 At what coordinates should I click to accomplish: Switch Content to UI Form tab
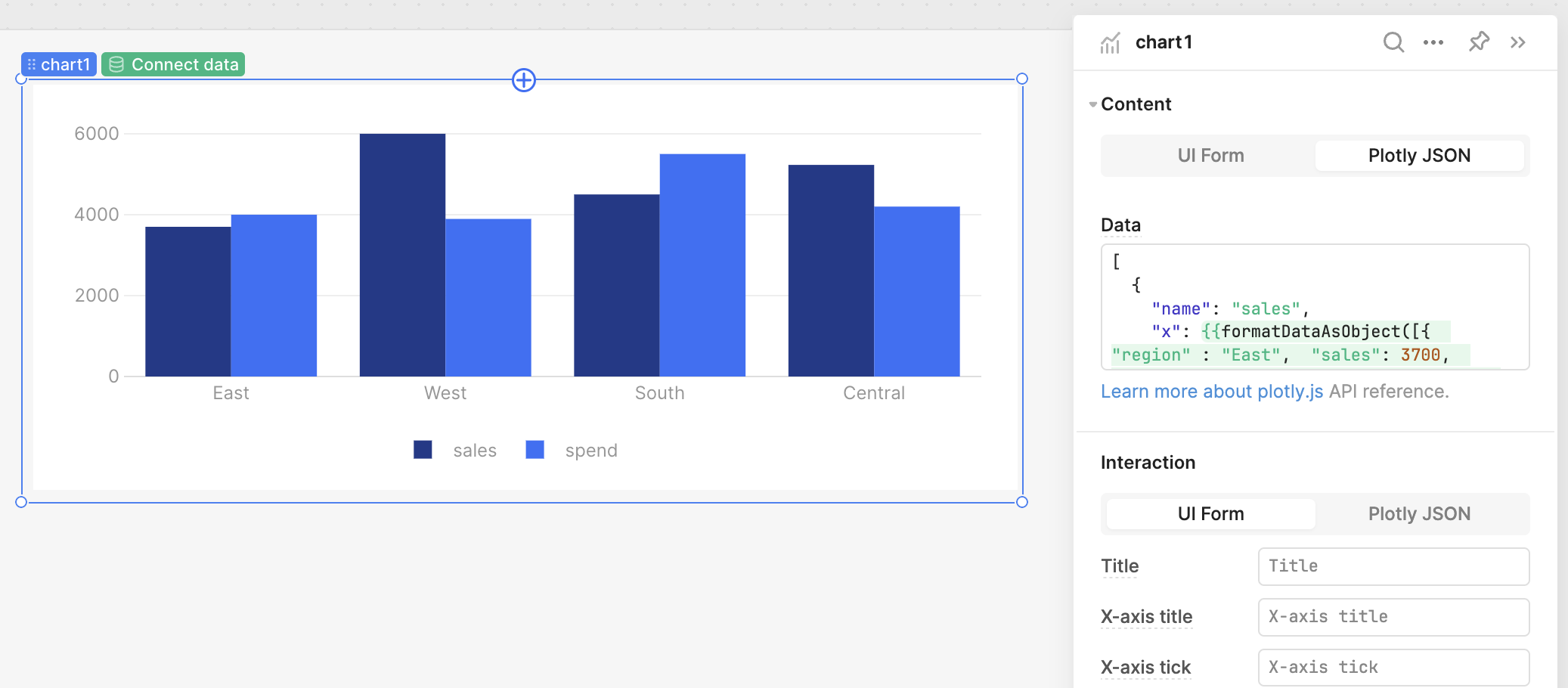click(1210, 156)
